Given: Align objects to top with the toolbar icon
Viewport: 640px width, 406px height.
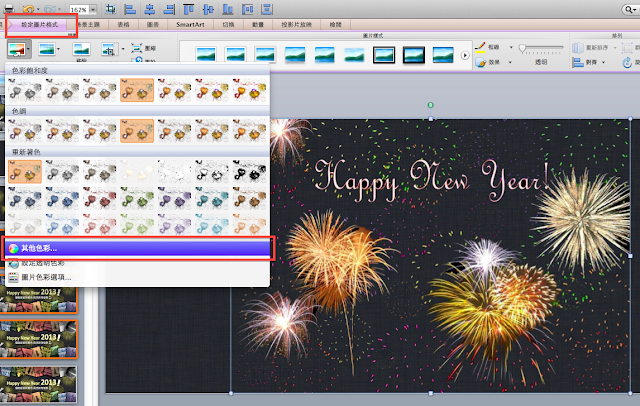Looking at the screenshot, I should coord(189,9).
